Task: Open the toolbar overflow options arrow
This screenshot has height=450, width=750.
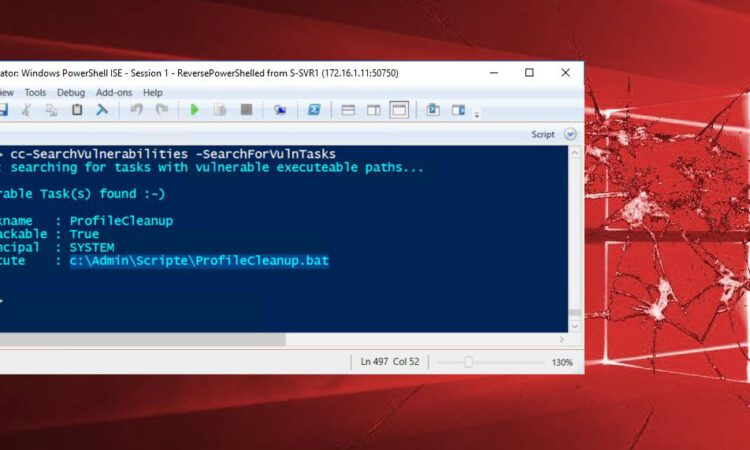Action: pos(476,114)
